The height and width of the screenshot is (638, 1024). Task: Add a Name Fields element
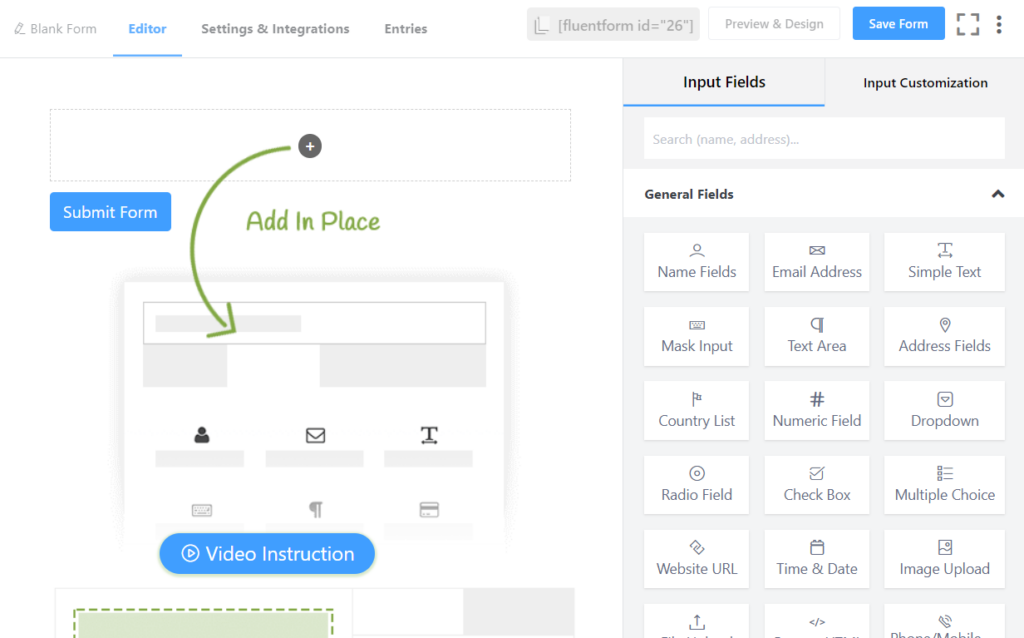click(x=696, y=262)
